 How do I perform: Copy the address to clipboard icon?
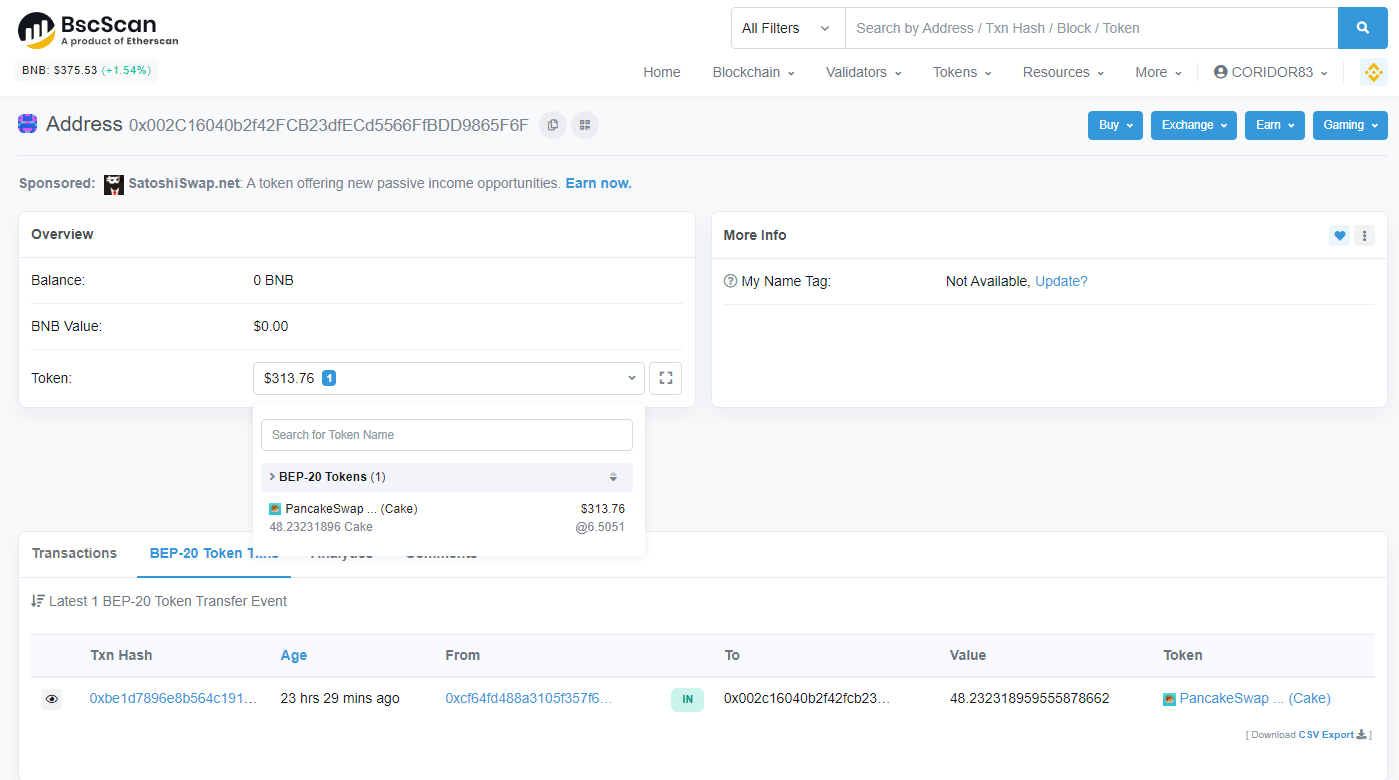coord(552,125)
